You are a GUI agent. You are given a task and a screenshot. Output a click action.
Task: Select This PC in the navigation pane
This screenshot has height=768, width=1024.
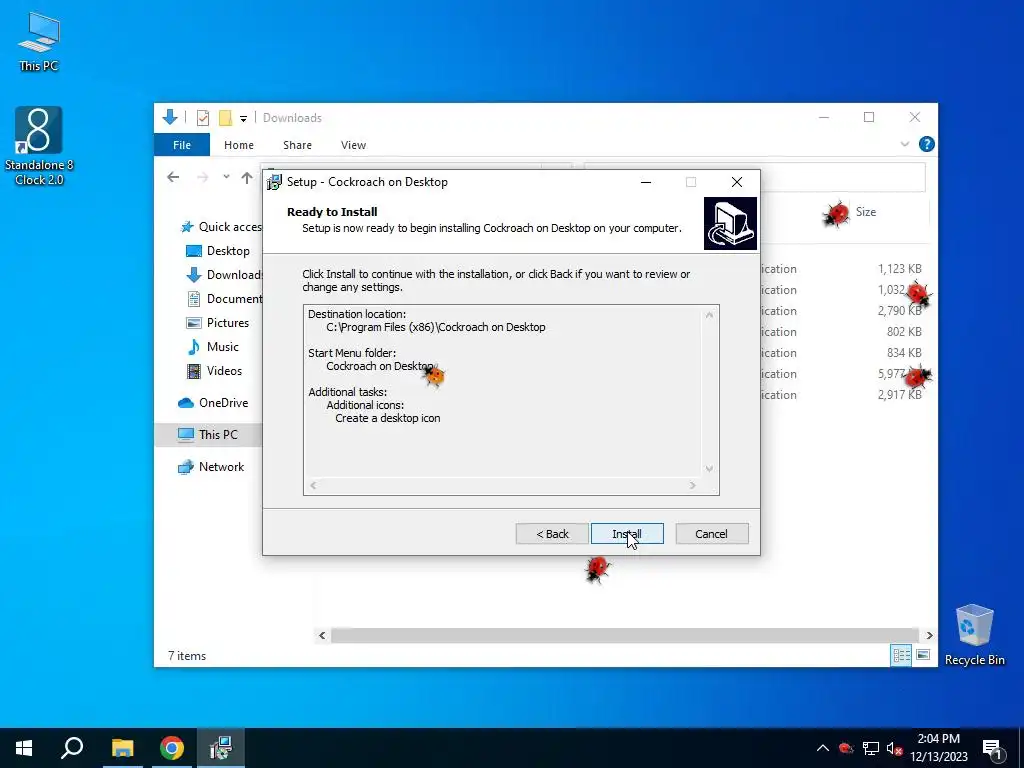tap(208, 435)
